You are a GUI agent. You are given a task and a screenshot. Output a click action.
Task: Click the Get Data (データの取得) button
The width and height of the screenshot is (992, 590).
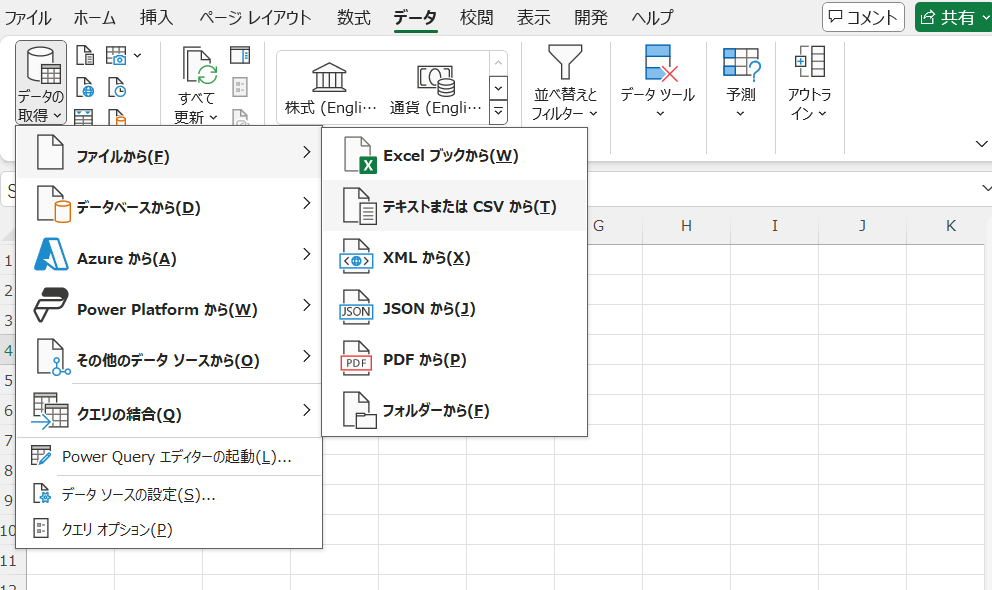point(40,82)
